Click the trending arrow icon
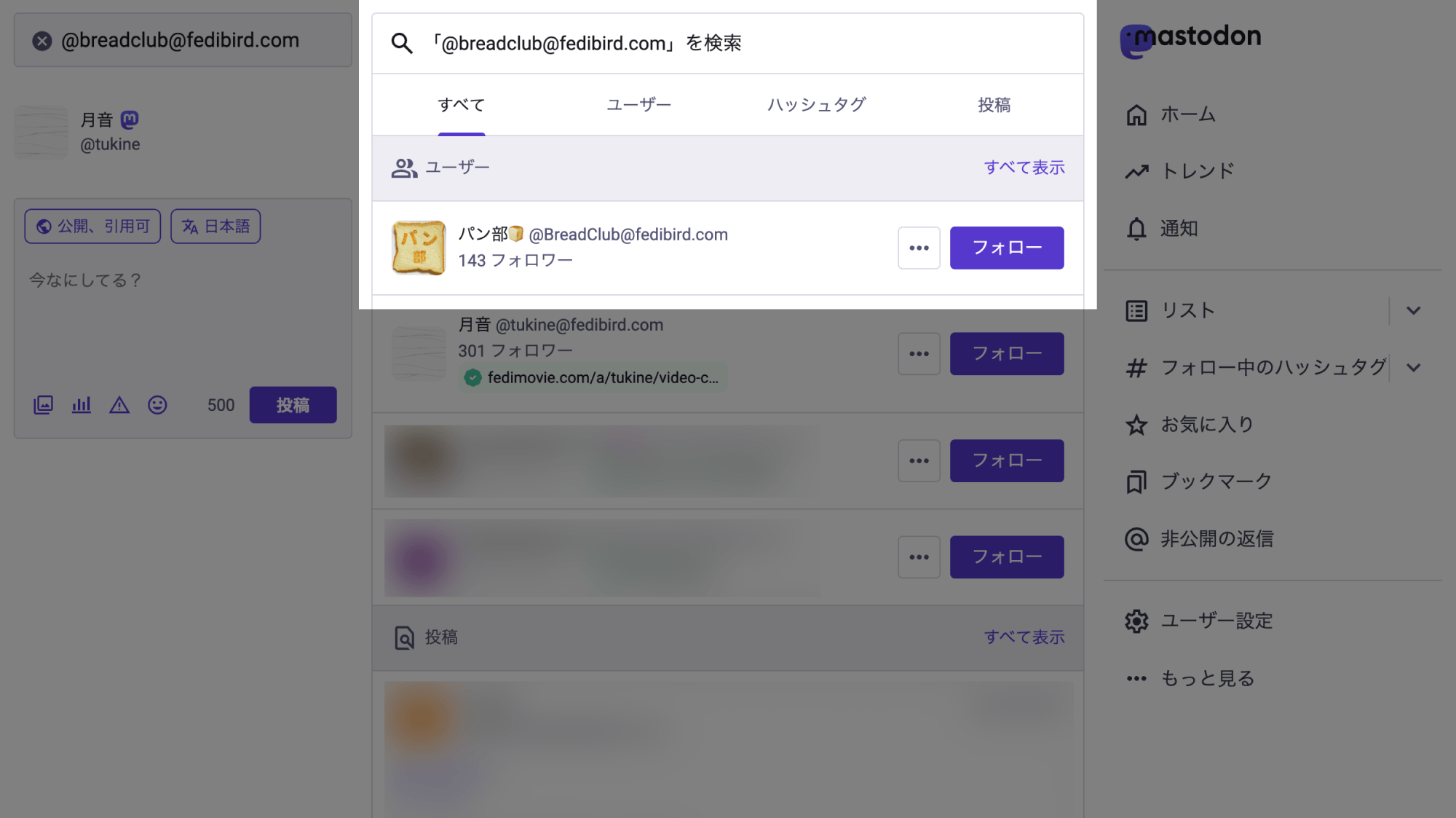 [1136, 172]
